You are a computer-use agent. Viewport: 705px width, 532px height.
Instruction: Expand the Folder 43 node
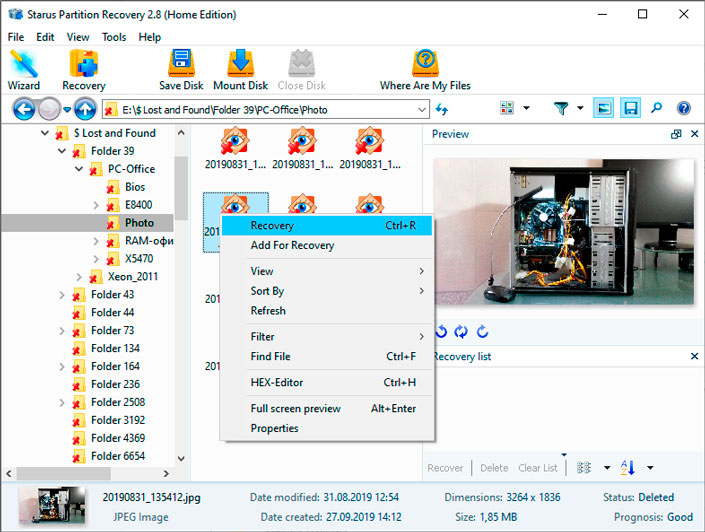point(62,295)
